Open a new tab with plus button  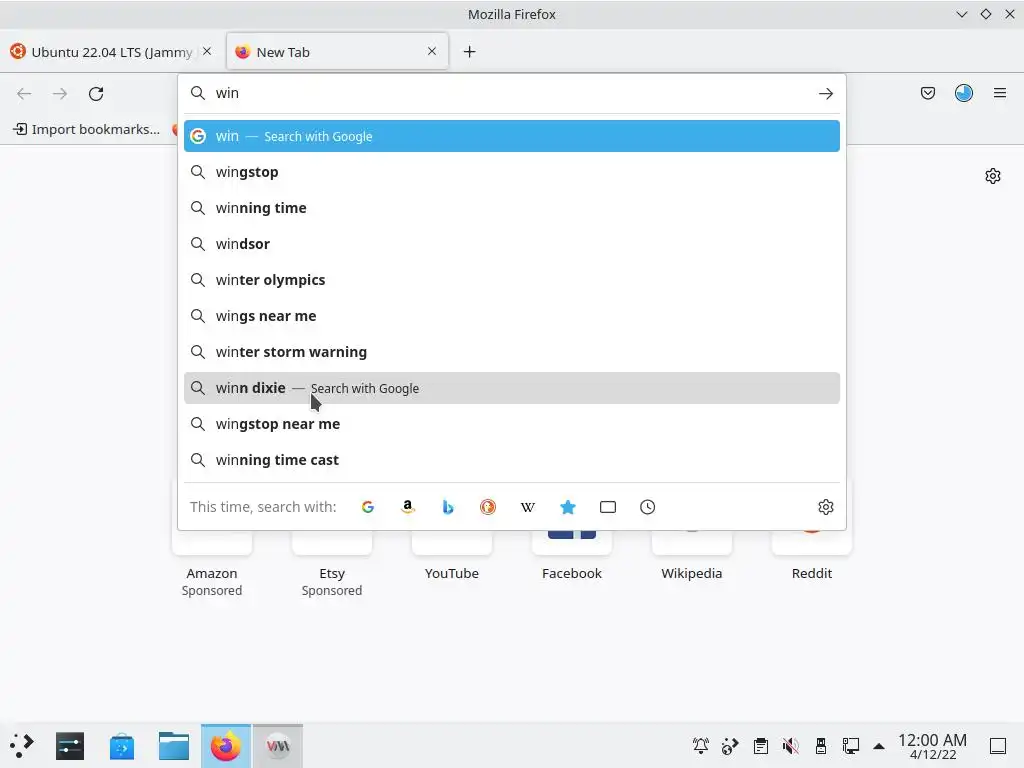coord(470,52)
